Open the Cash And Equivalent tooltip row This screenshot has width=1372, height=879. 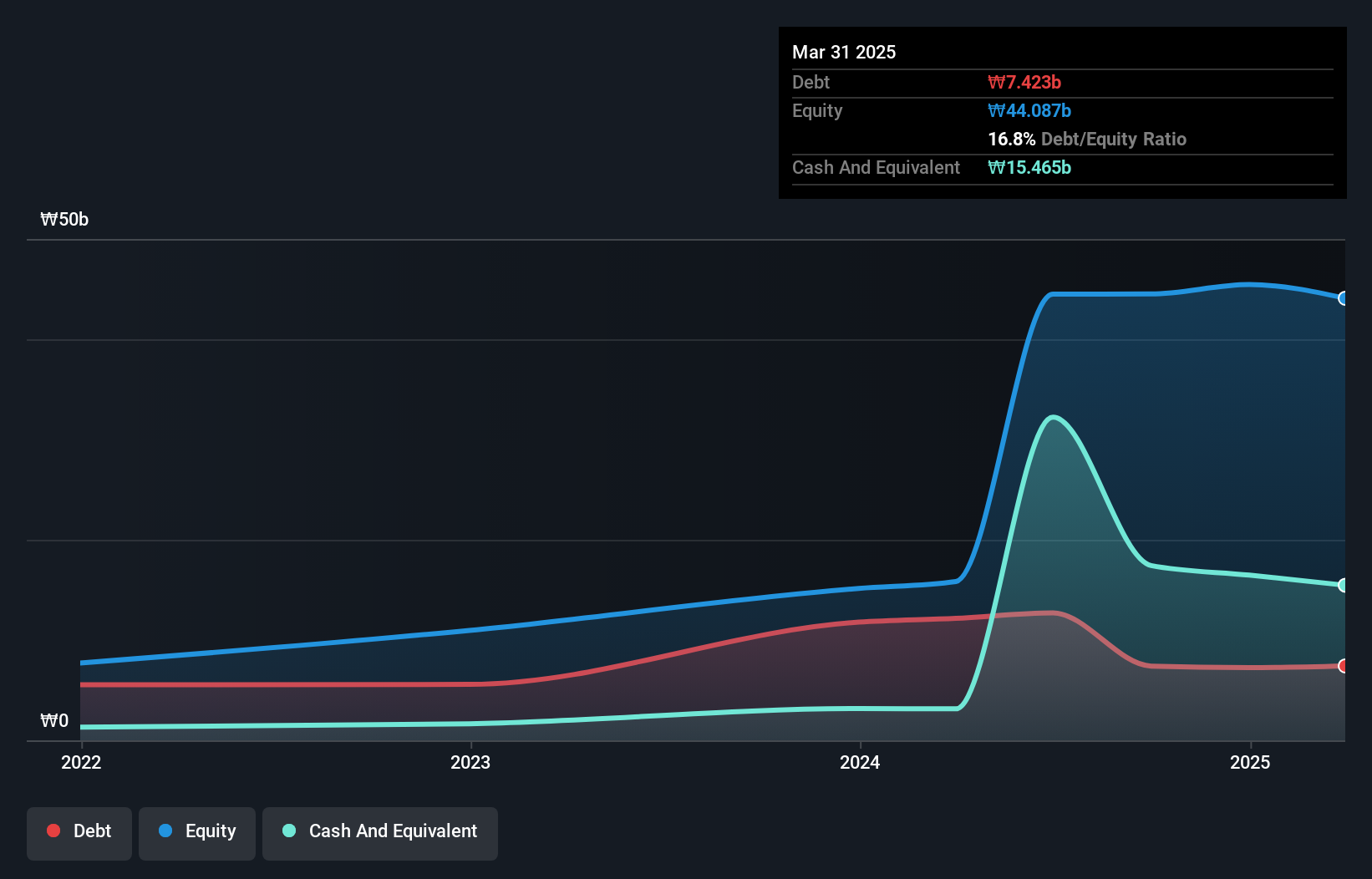tap(875, 167)
